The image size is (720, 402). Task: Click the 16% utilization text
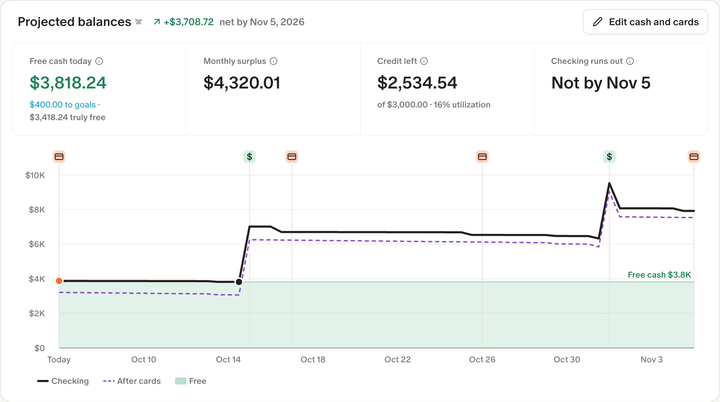462,105
